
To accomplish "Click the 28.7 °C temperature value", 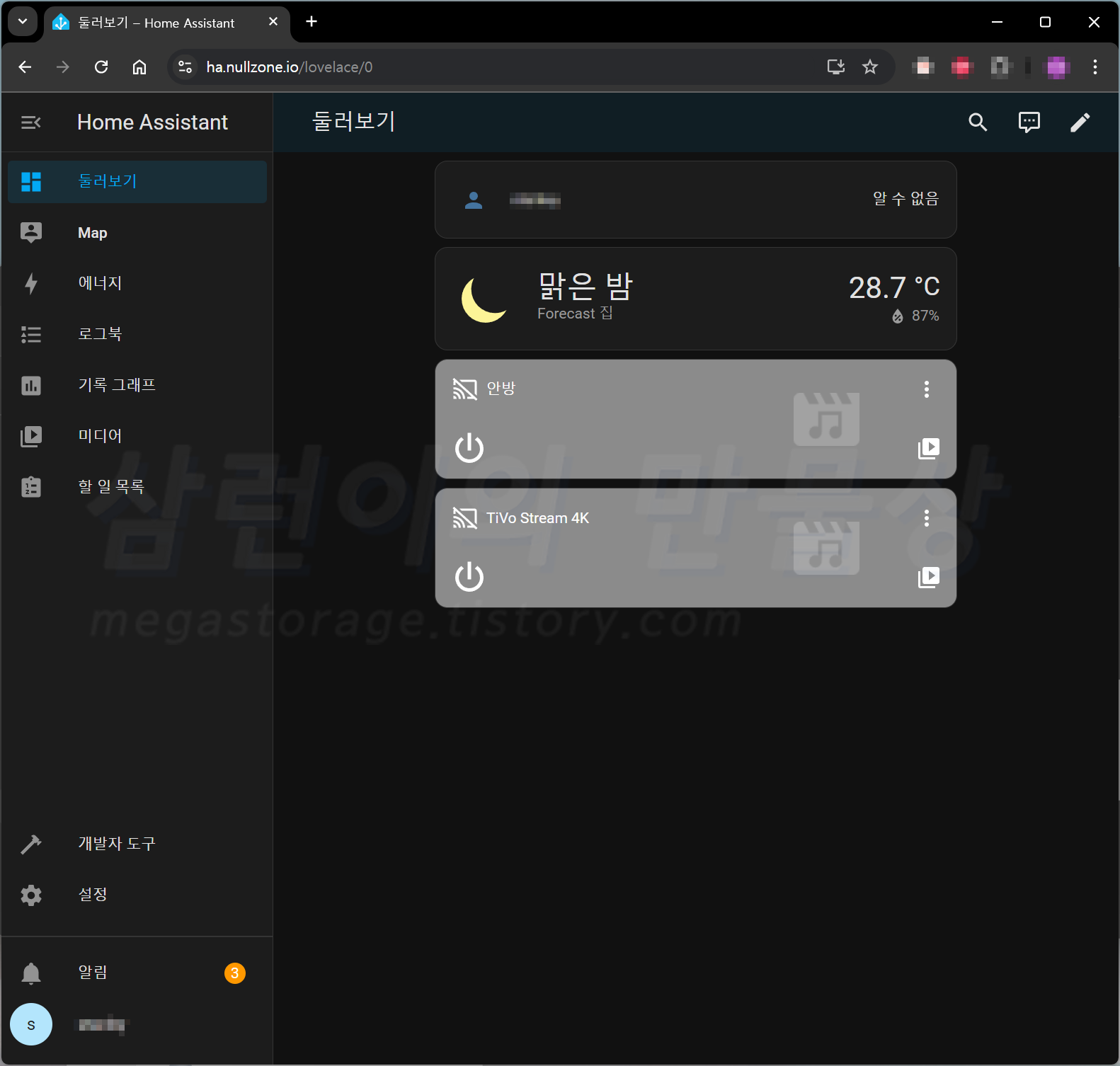I will (x=894, y=287).
